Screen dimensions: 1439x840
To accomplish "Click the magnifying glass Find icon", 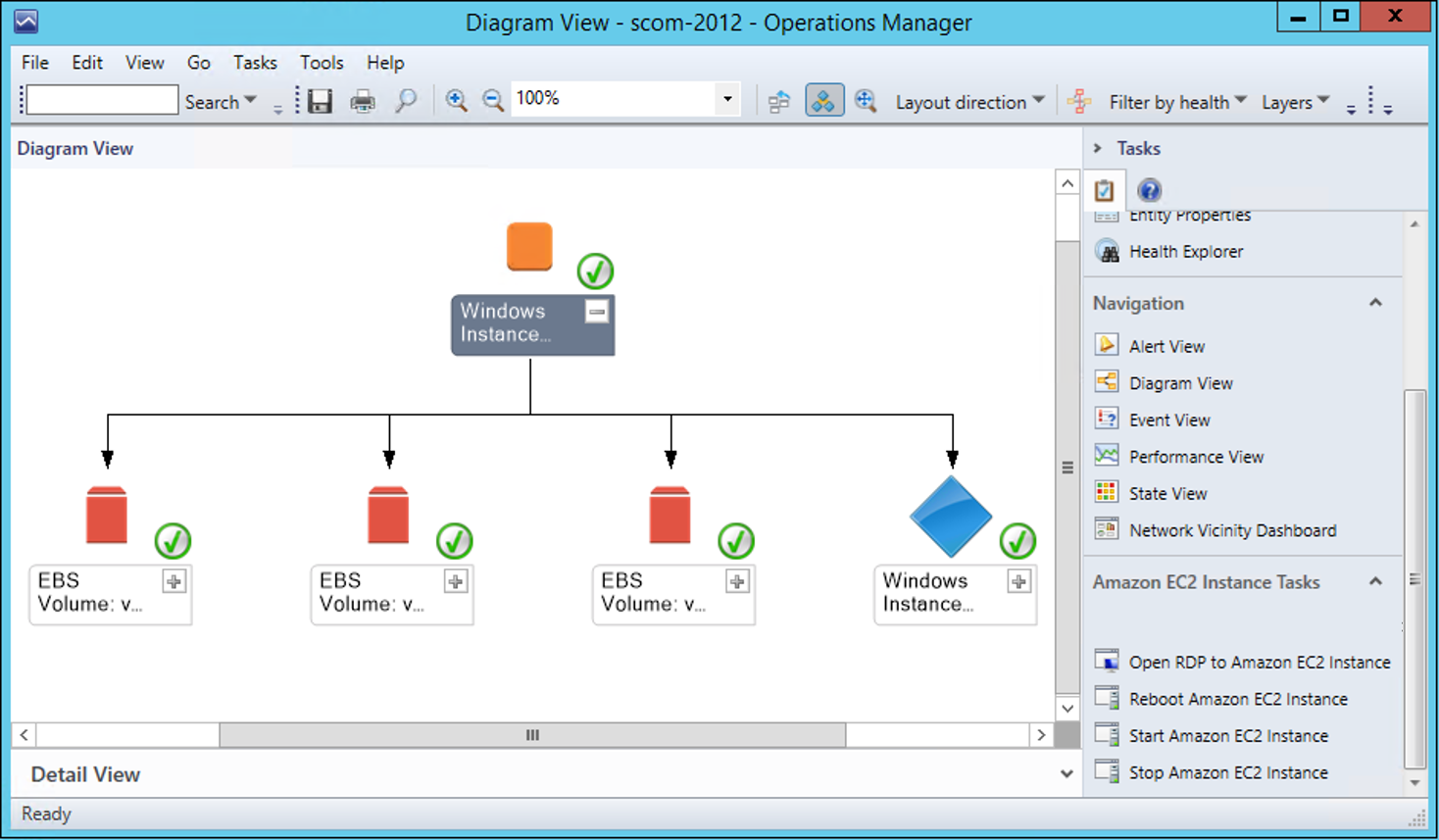I will [x=406, y=101].
